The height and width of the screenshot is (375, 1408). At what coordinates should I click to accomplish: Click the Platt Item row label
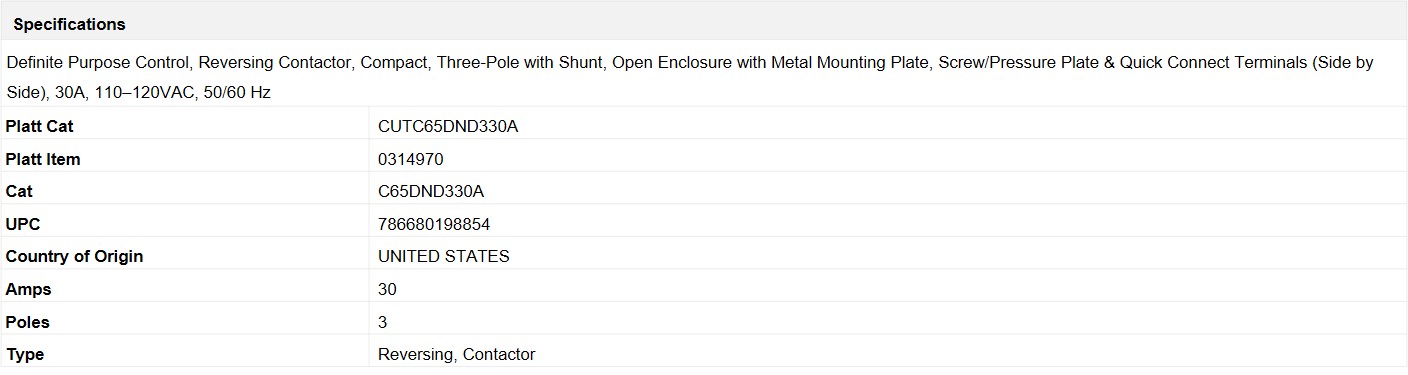tap(43, 159)
